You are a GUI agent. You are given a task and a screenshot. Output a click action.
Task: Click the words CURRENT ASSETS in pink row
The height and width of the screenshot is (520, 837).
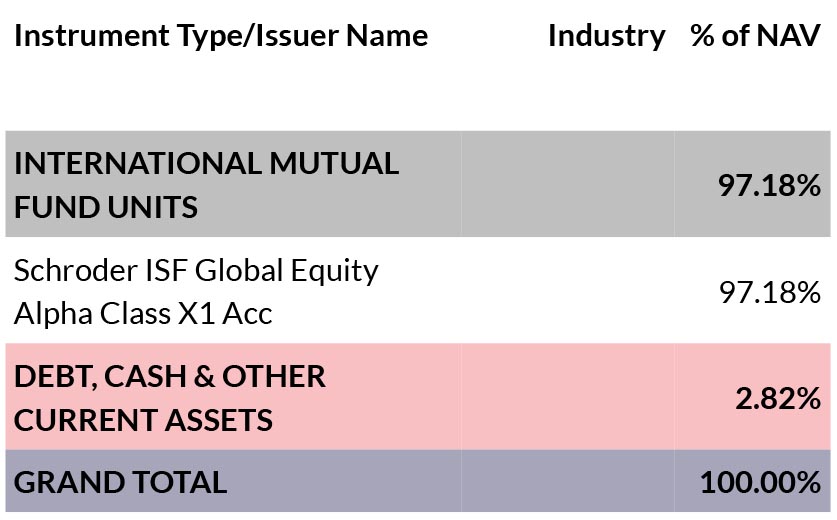[x=143, y=420]
